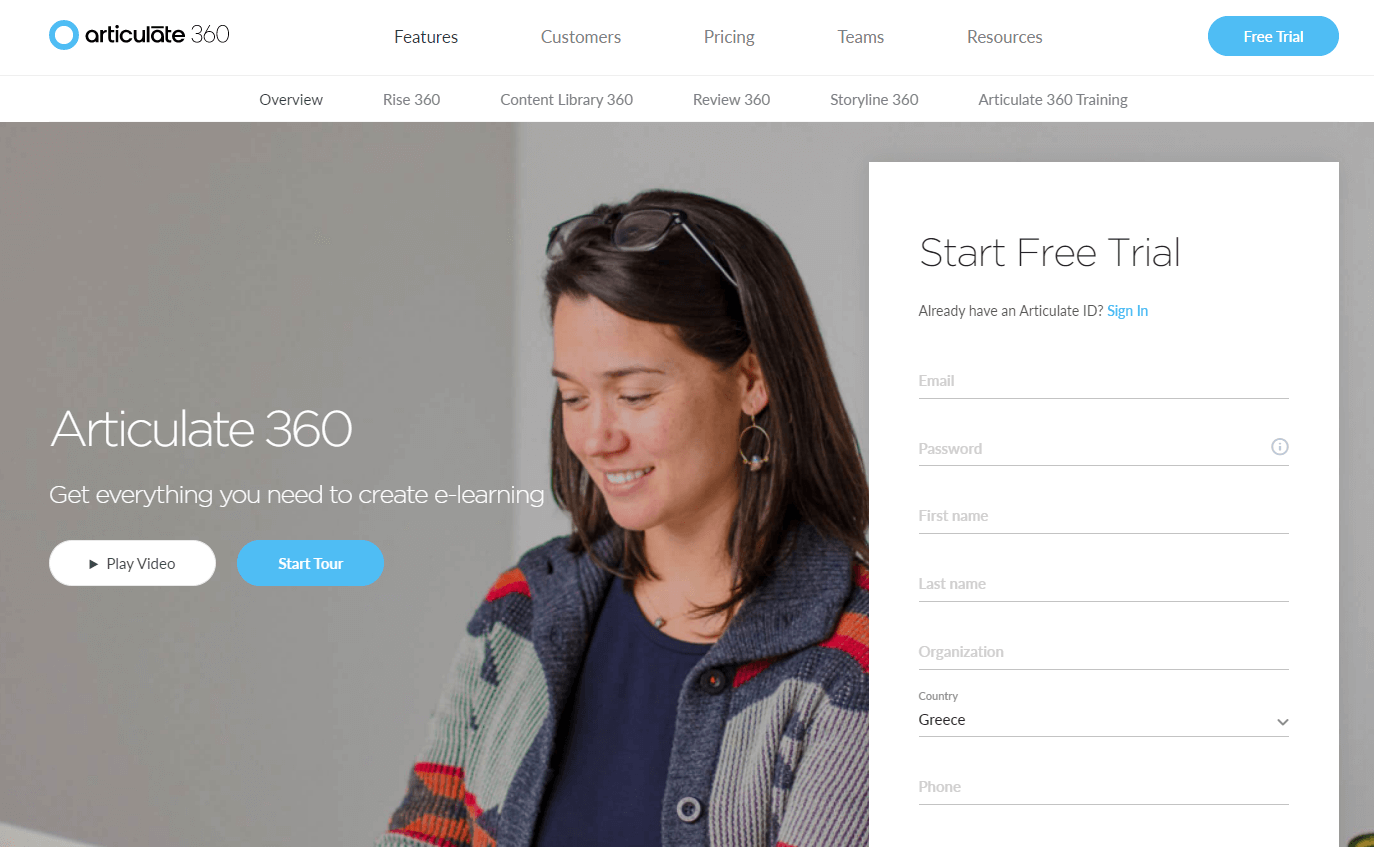The height and width of the screenshot is (847, 1374).
Task: Open the Customers page
Action: [x=581, y=37]
